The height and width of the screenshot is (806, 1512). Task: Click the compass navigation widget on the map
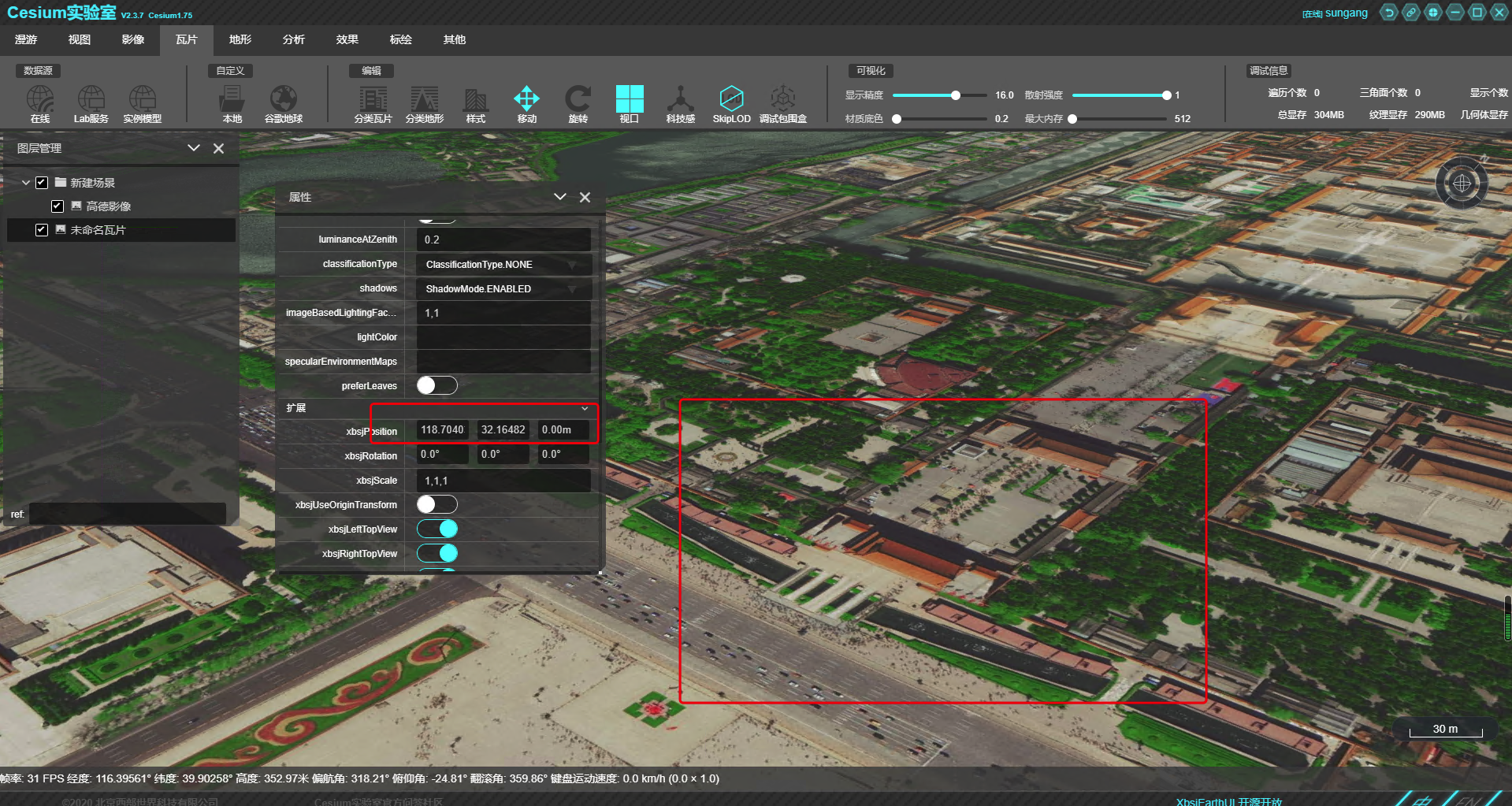click(1462, 184)
